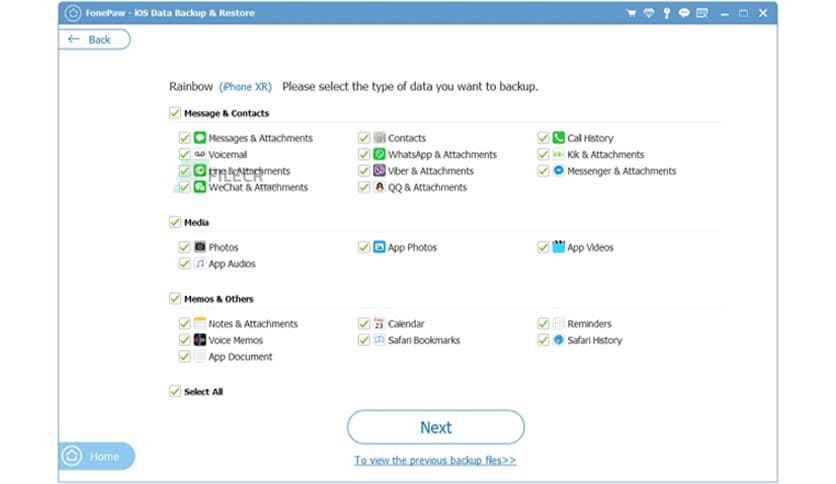This screenshot has height=484, width=836.
Task: Uncheck Viber & Attachments checkbox
Action: (364, 171)
